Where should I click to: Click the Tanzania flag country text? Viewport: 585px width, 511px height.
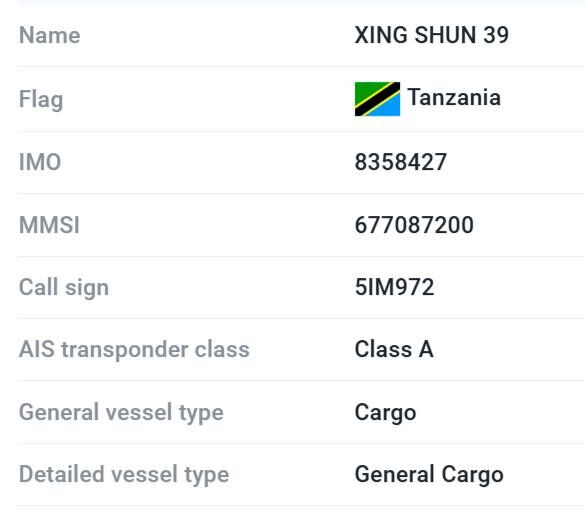(x=454, y=97)
